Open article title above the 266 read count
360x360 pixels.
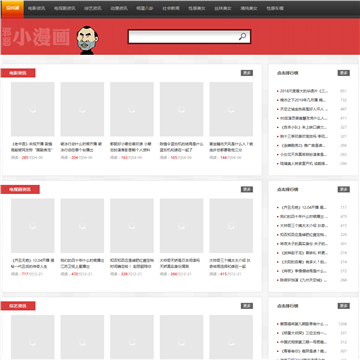(x=181, y=263)
